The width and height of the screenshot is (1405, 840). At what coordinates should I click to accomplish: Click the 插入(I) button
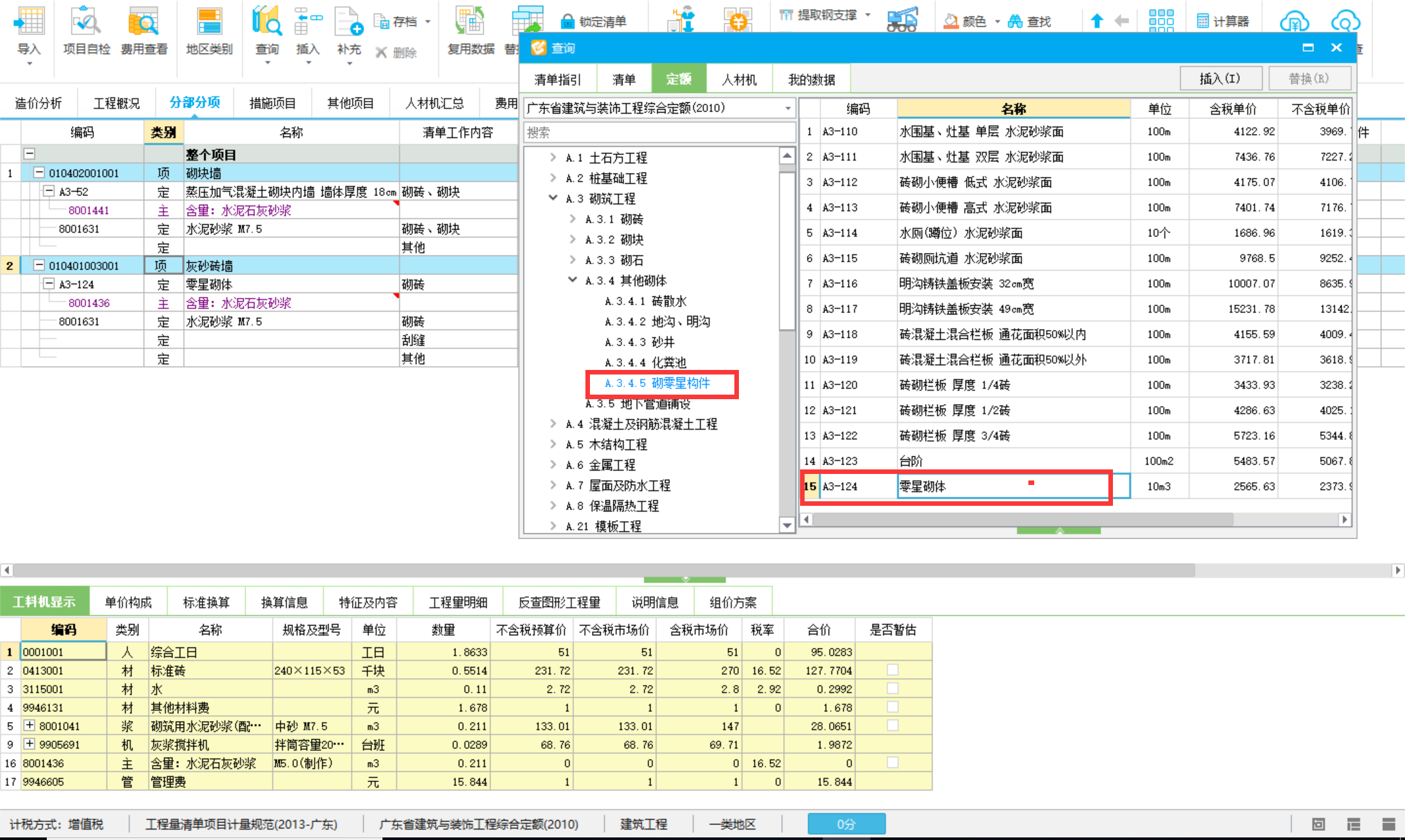(1220, 79)
